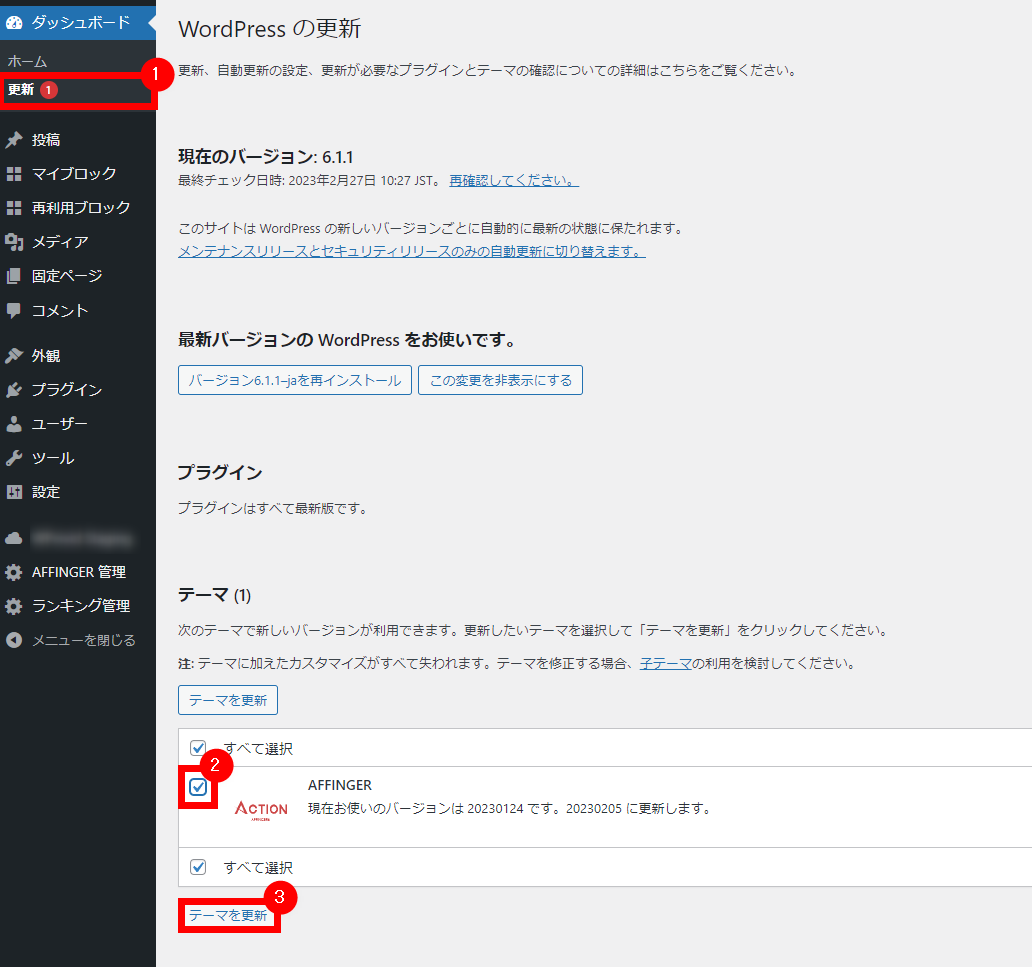Click the collapse arrow icon beside メニューを閉じる
Image resolution: width=1032 pixels, height=967 pixels.
pyautogui.click(x=14, y=640)
